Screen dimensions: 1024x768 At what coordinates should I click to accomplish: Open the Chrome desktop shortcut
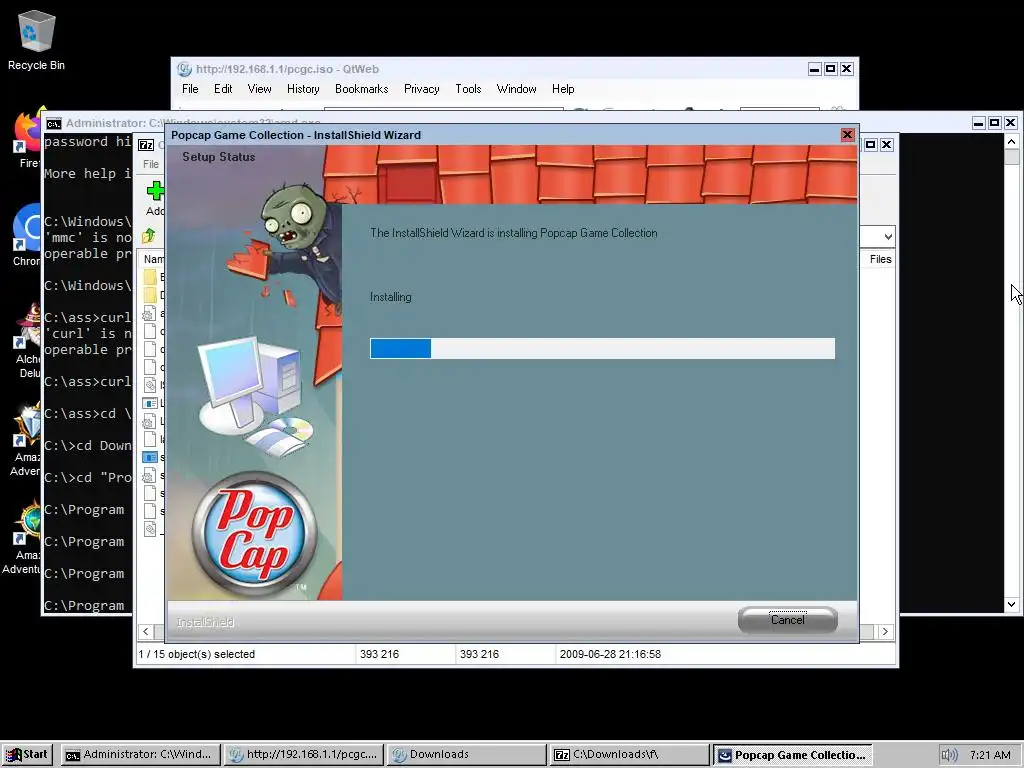[27, 235]
